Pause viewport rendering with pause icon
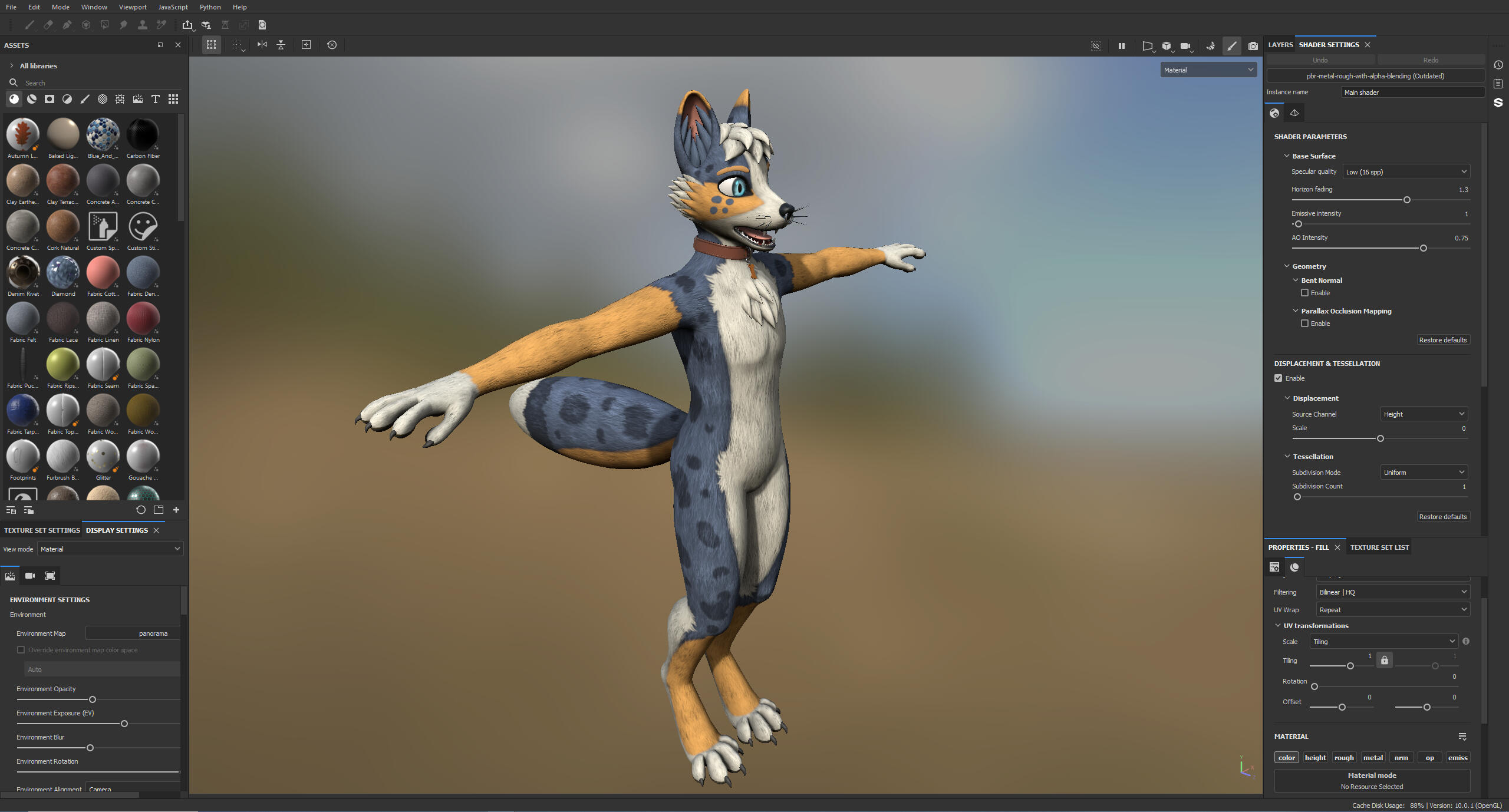This screenshot has height=812, width=1509. point(1121,46)
